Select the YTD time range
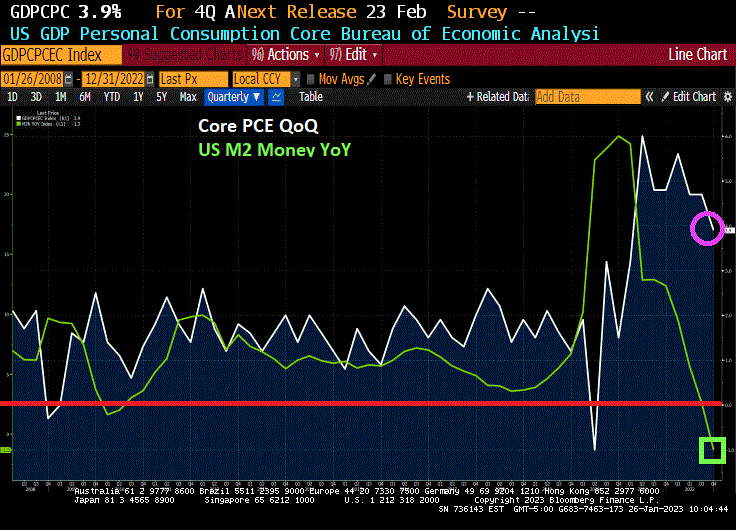 pos(112,97)
